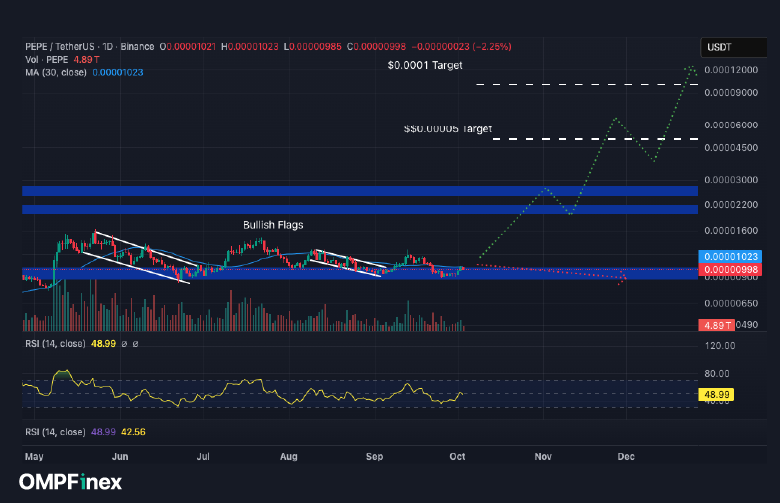Select the "$0.0001 Target" text annotation
The height and width of the screenshot is (503, 780).
point(426,65)
